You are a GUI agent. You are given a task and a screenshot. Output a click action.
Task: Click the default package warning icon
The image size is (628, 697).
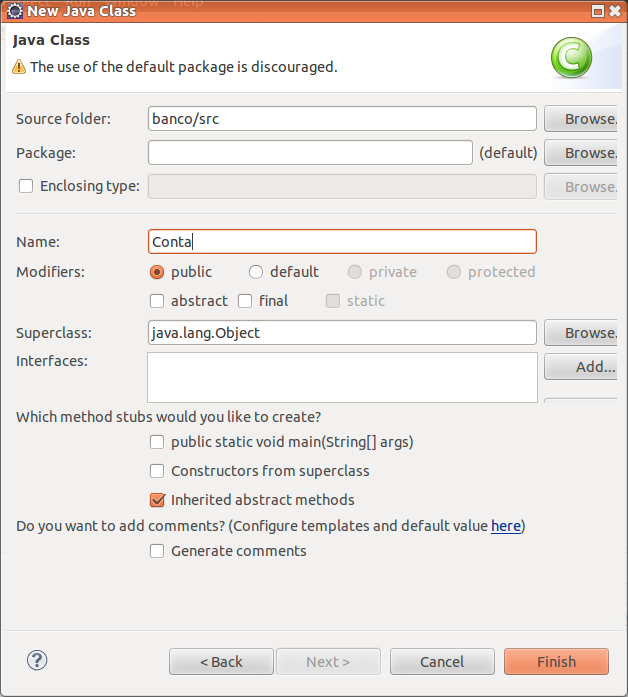click(19, 67)
